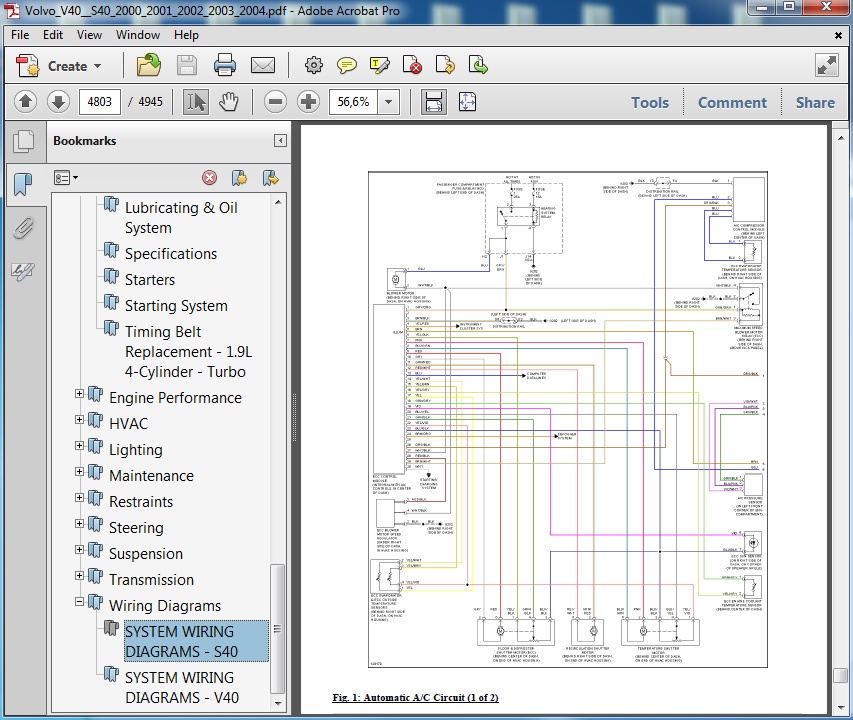This screenshot has width=853, height=720.
Task: Open the Edit menu
Action: click(53, 35)
